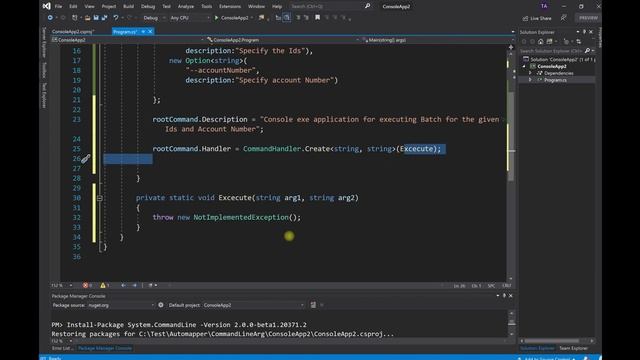The image size is (640, 360).
Task: Click the Solution Explorer horizontal scrollbar
Action: click(557, 340)
